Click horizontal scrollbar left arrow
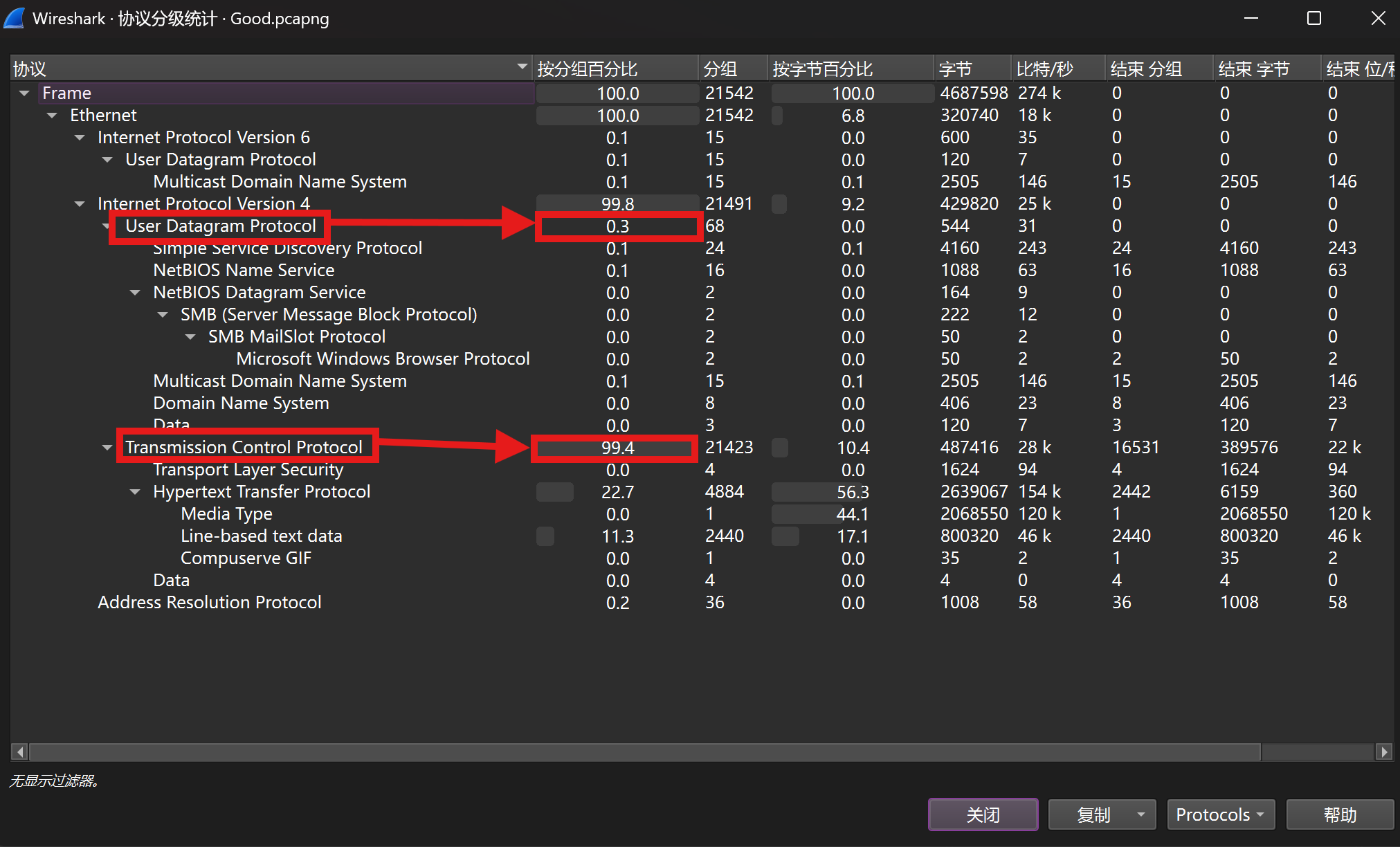 click(x=19, y=752)
